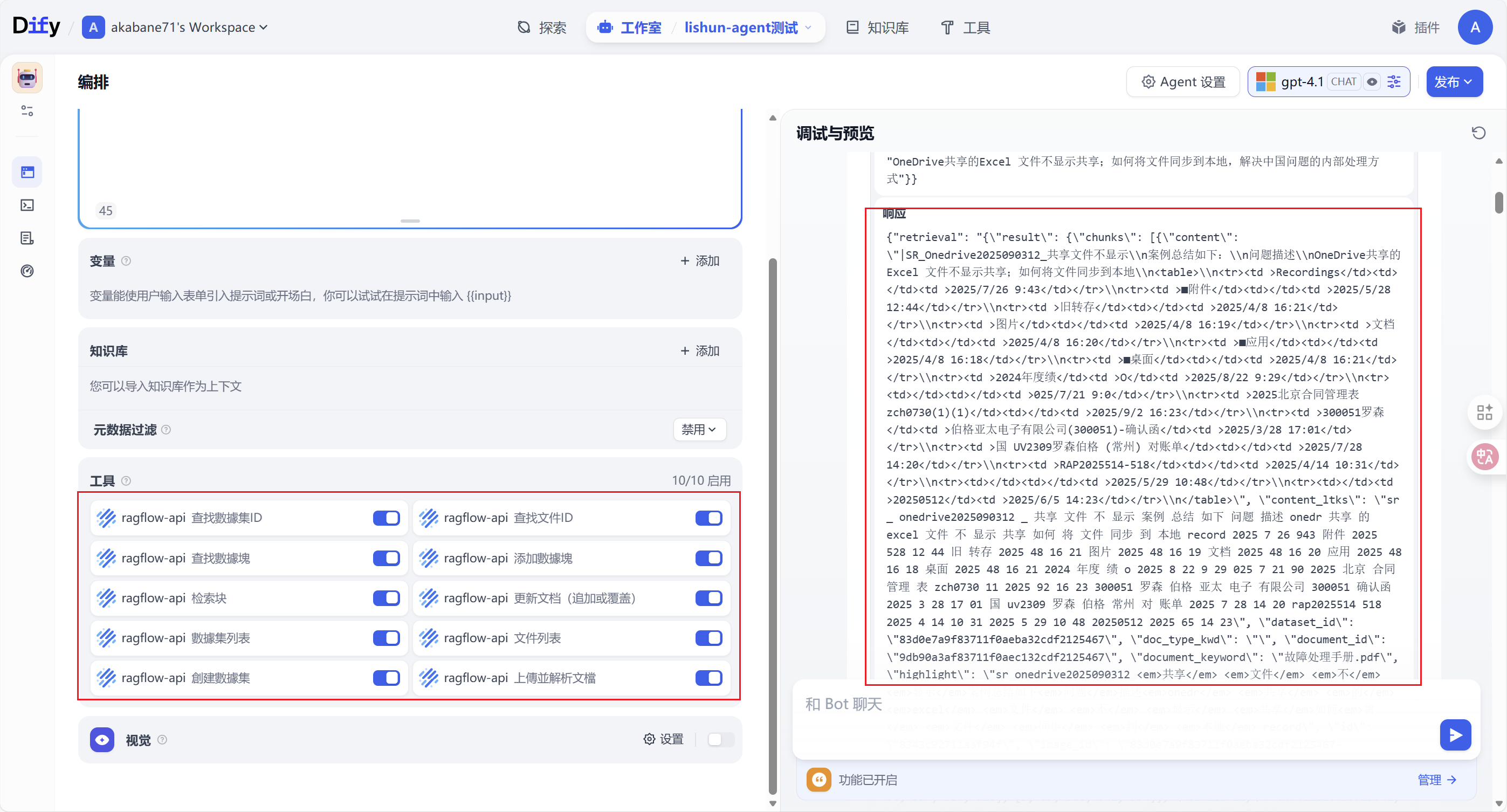The image size is (1507, 812).
Task: Disable the ragflow-api 检索块 tool toggle
Action: point(386,598)
